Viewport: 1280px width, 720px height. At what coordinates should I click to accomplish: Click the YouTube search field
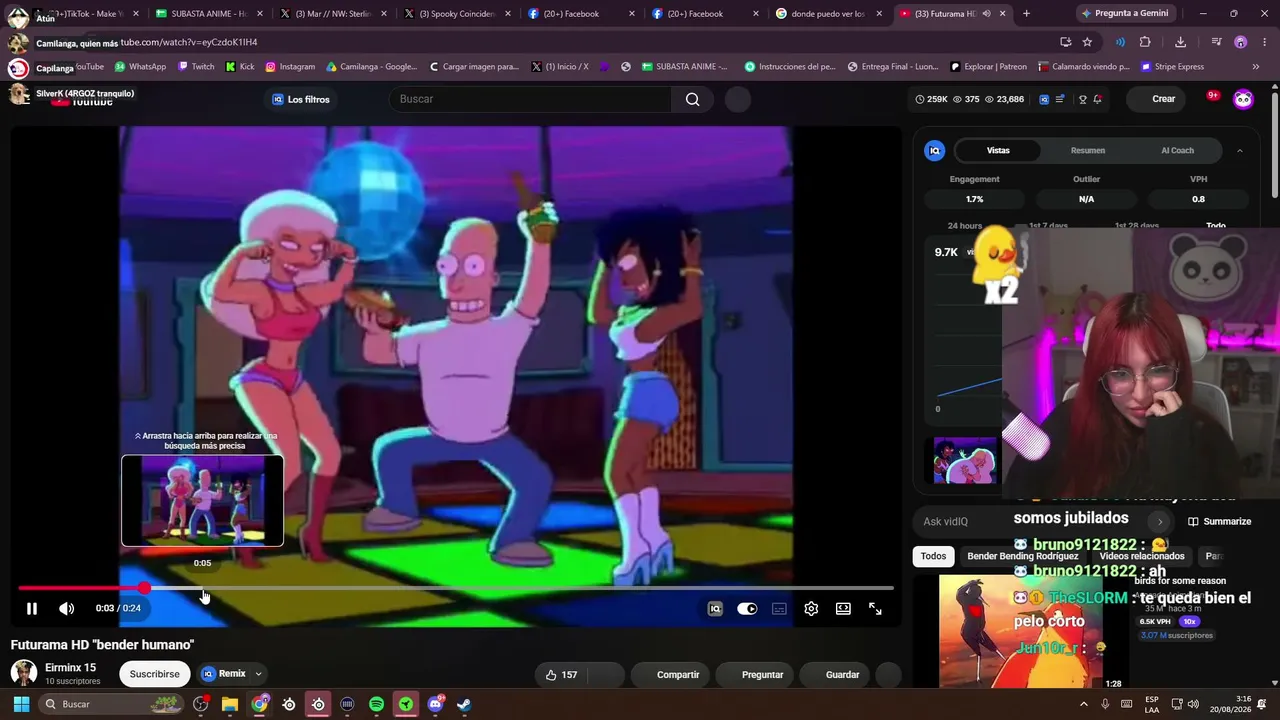pyautogui.click(x=531, y=99)
